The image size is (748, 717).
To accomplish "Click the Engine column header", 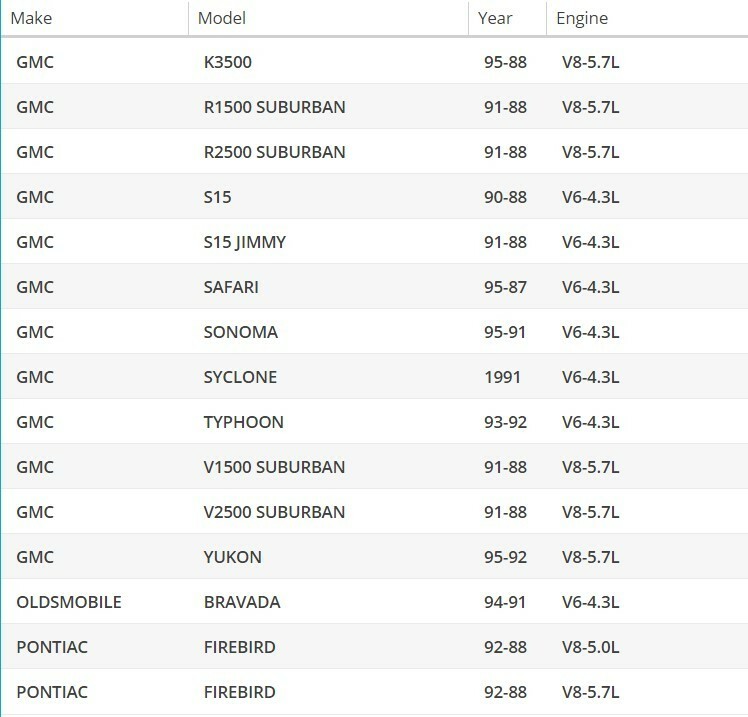I will click(582, 18).
